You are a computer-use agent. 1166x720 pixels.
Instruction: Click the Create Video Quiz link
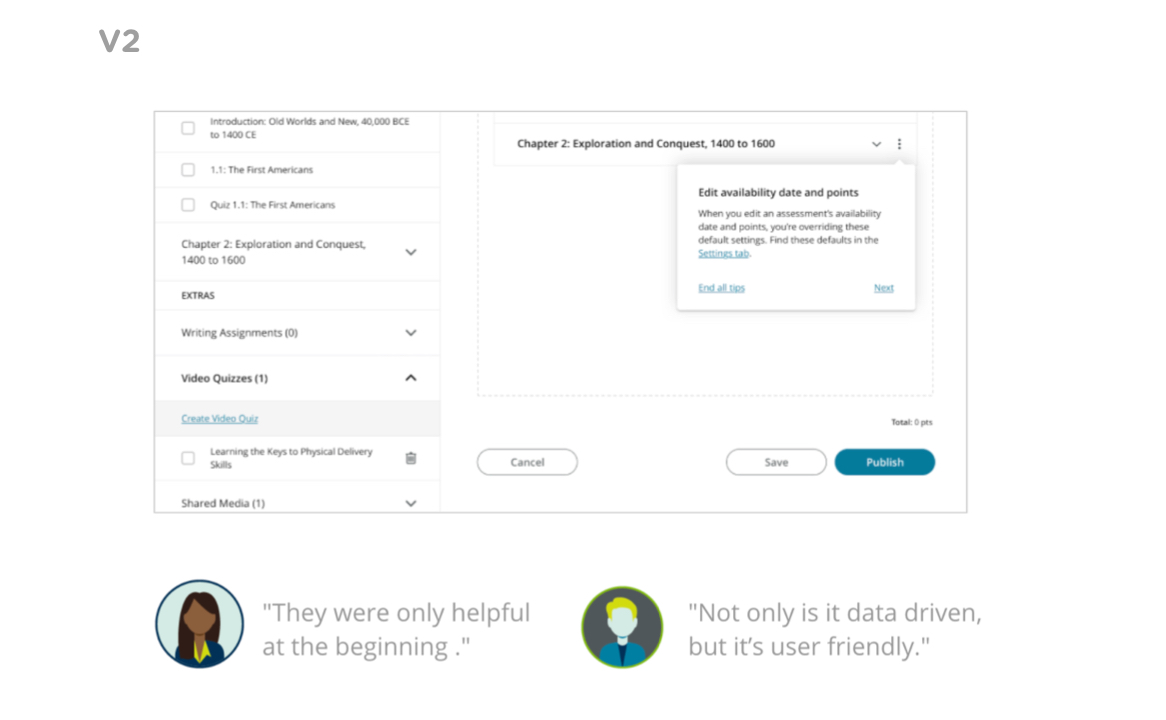pos(220,419)
